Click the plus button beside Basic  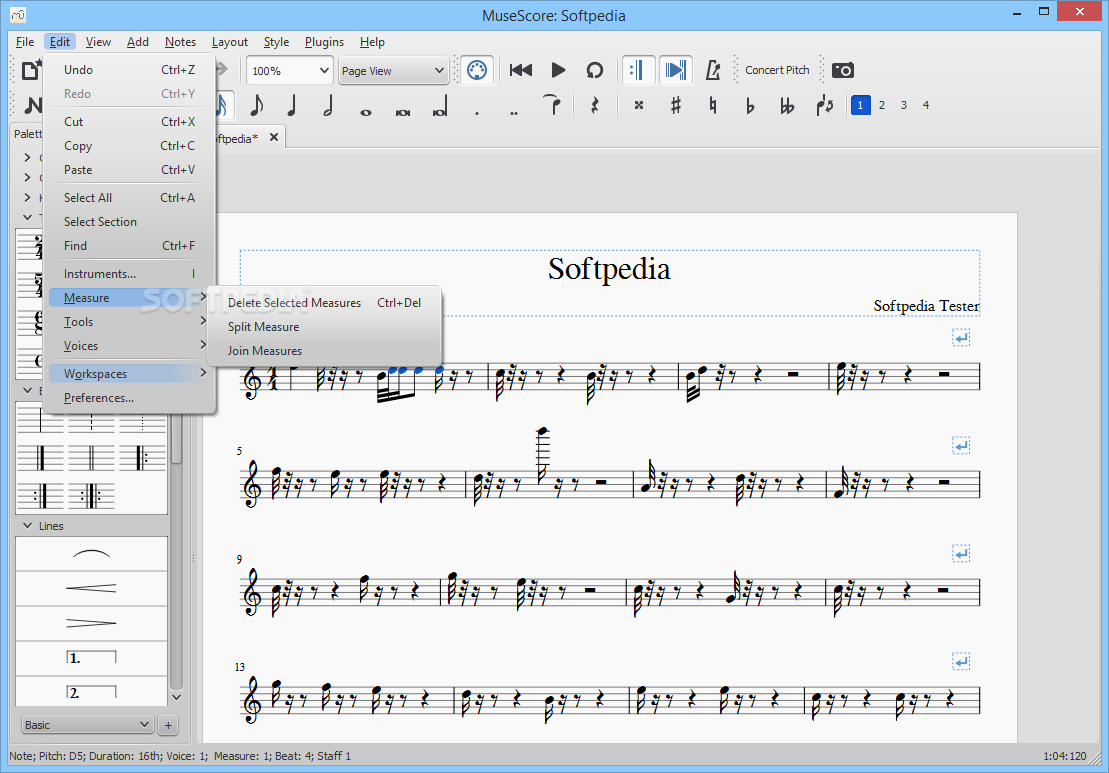pos(168,725)
